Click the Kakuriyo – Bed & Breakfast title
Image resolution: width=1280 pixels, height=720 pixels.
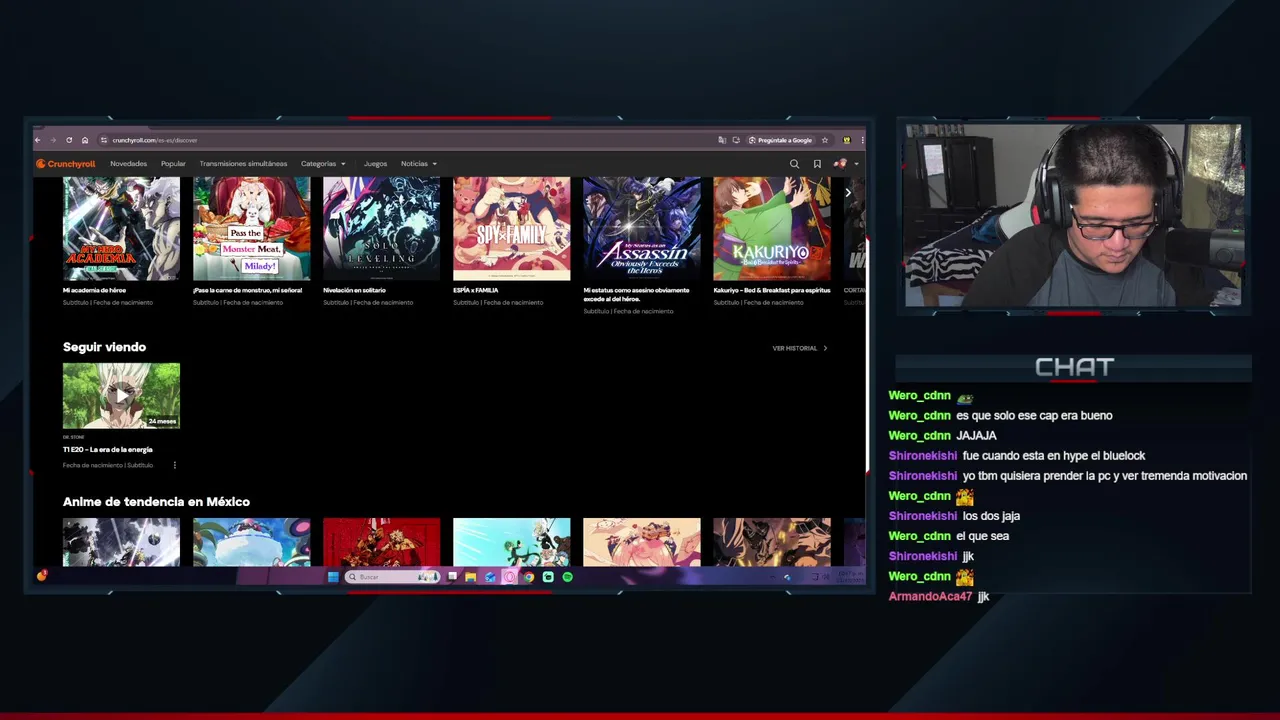point(771,290)
